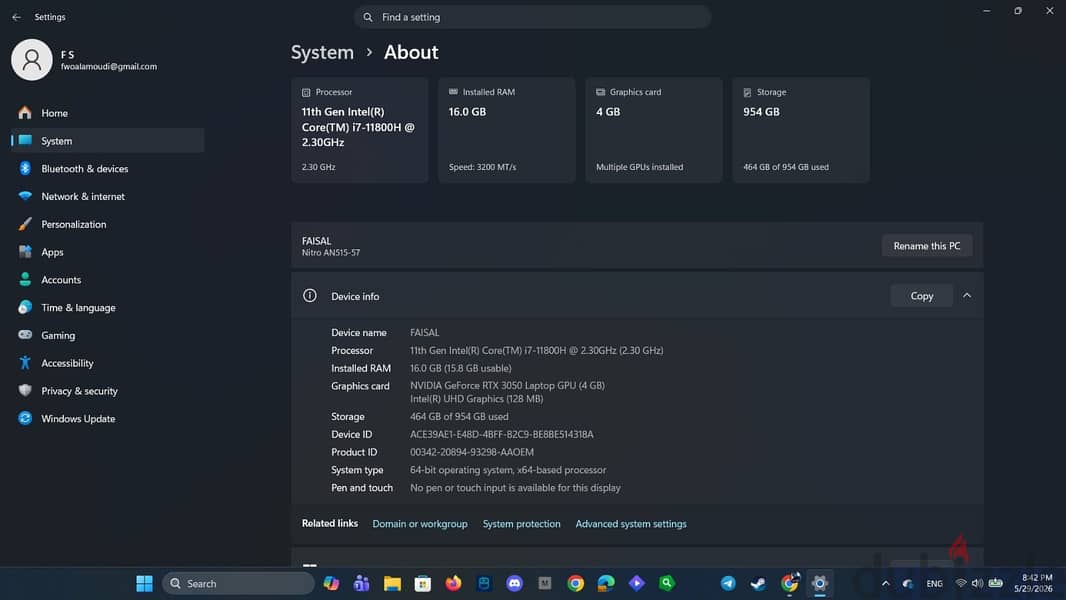
Task: Click the ENG language indicator
Action: tap(935, 584)
